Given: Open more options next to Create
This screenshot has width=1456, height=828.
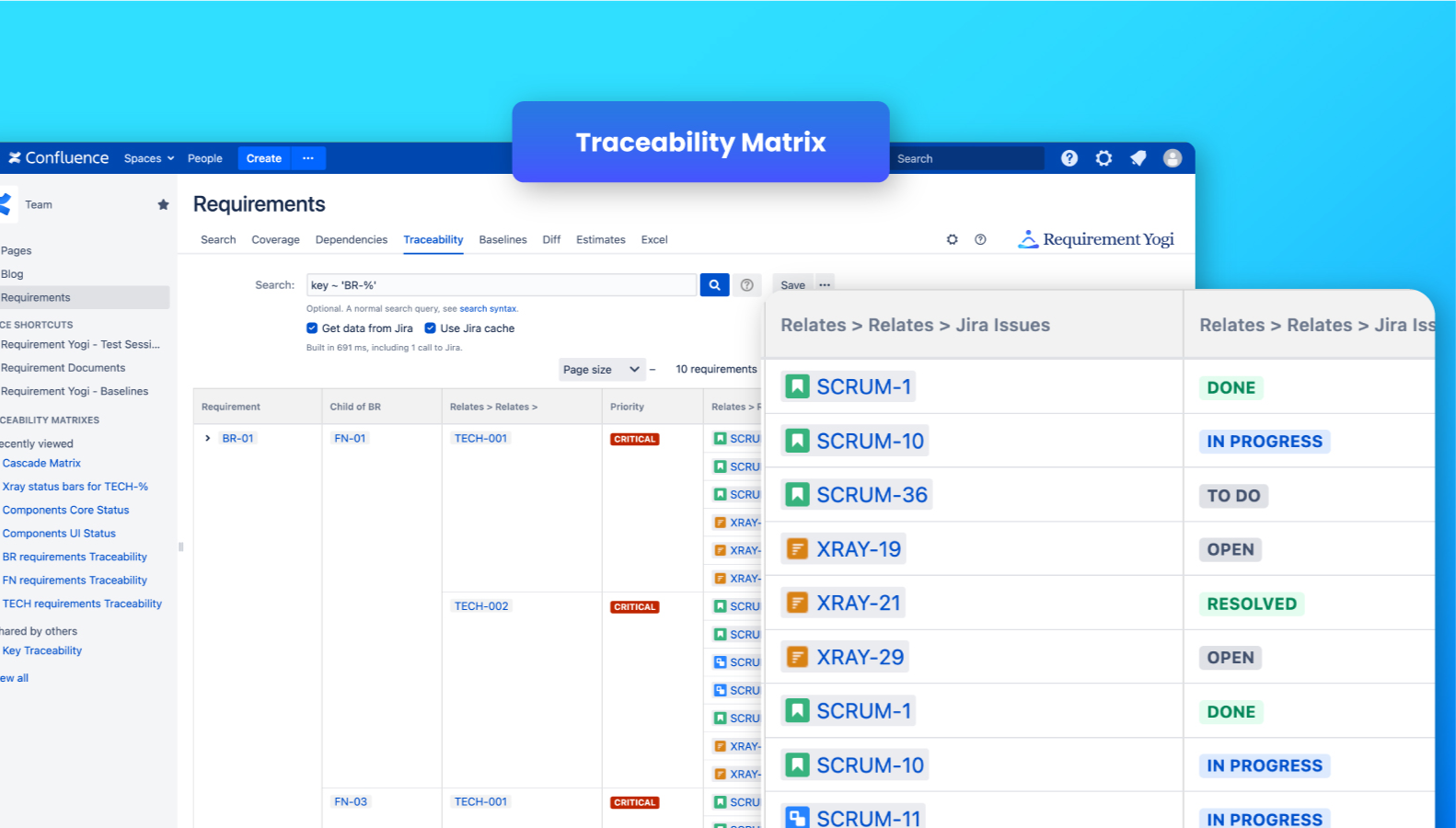Looking at the screenshot, I should (x=308, y=158).
